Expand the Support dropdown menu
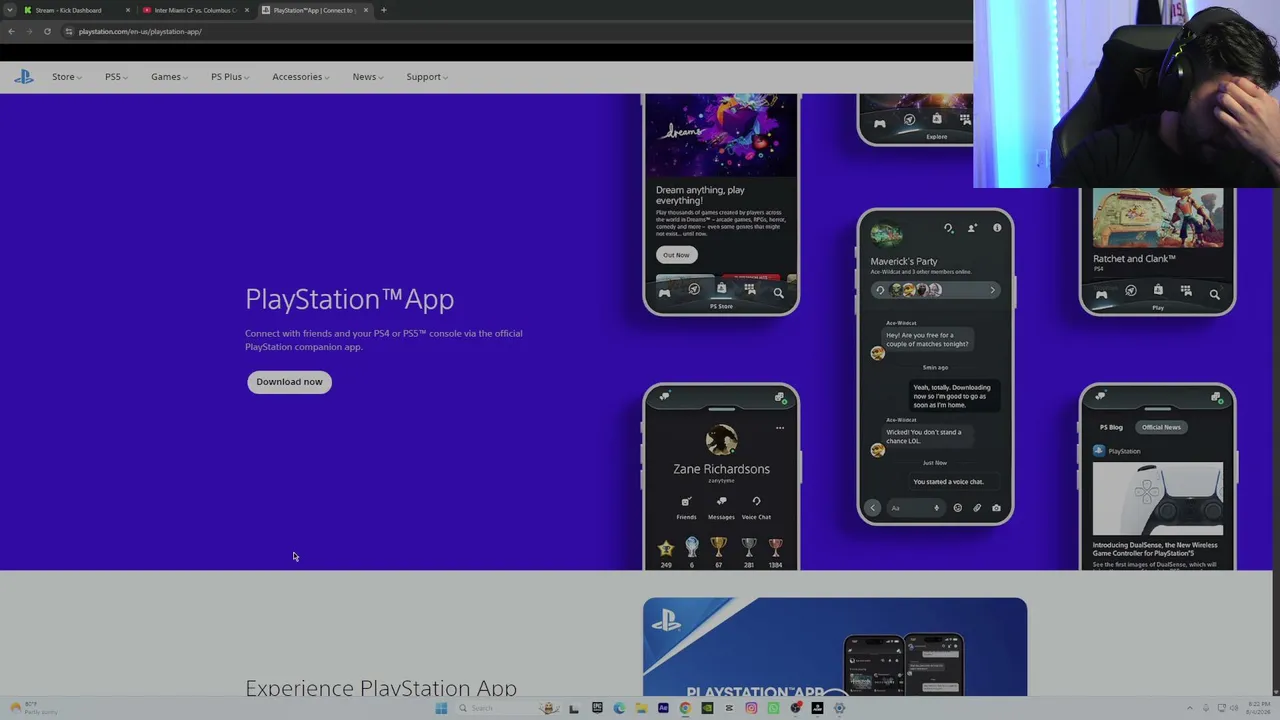The image size is (1280, 720). tap(427, 77)
